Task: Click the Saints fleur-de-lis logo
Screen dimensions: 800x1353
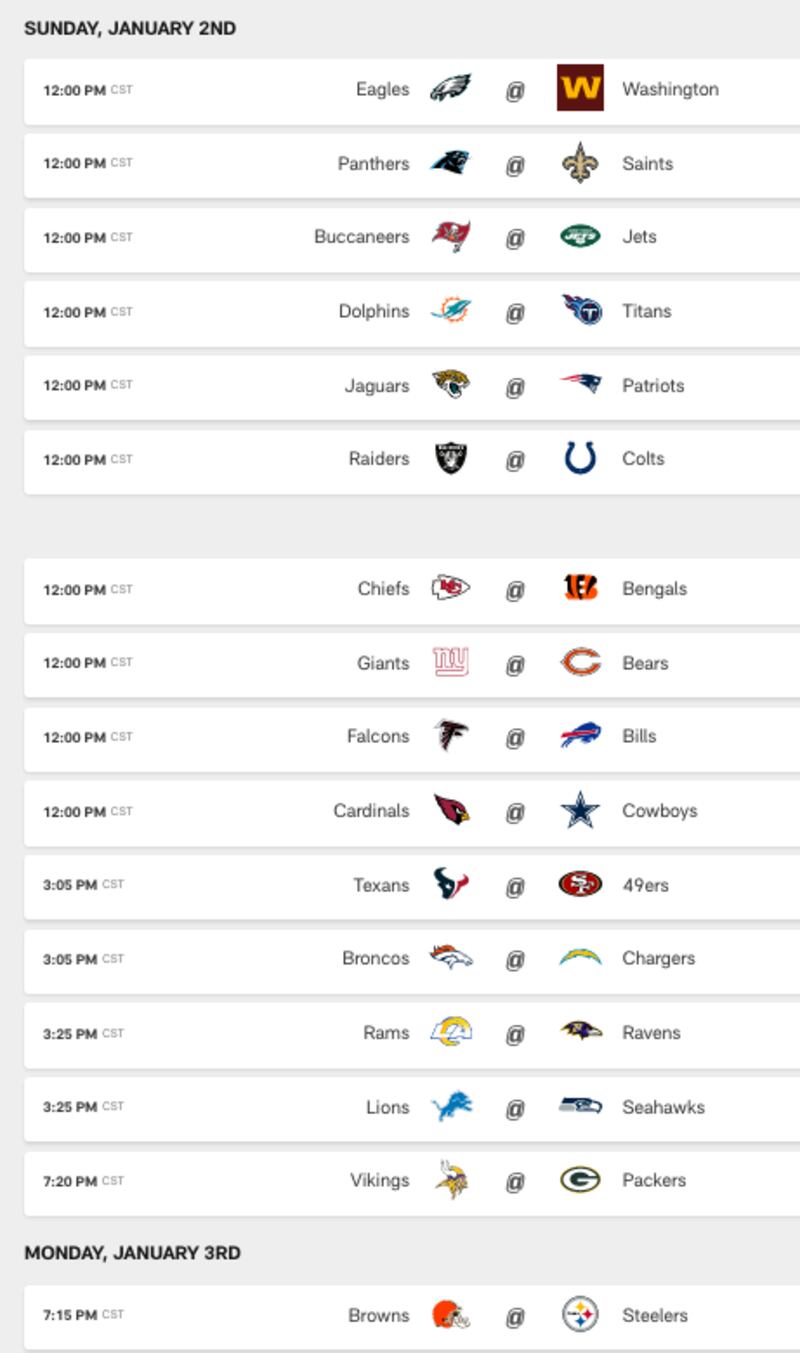Action: pos(580,163)
